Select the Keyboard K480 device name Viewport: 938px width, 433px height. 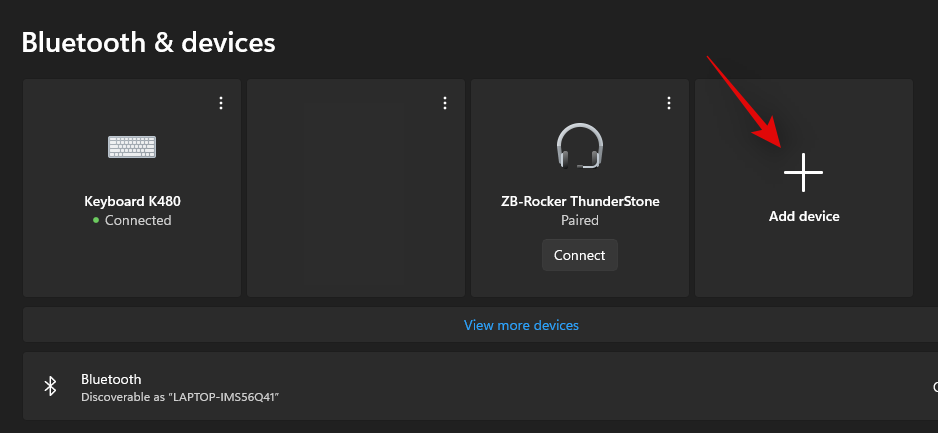click(132, 201)
